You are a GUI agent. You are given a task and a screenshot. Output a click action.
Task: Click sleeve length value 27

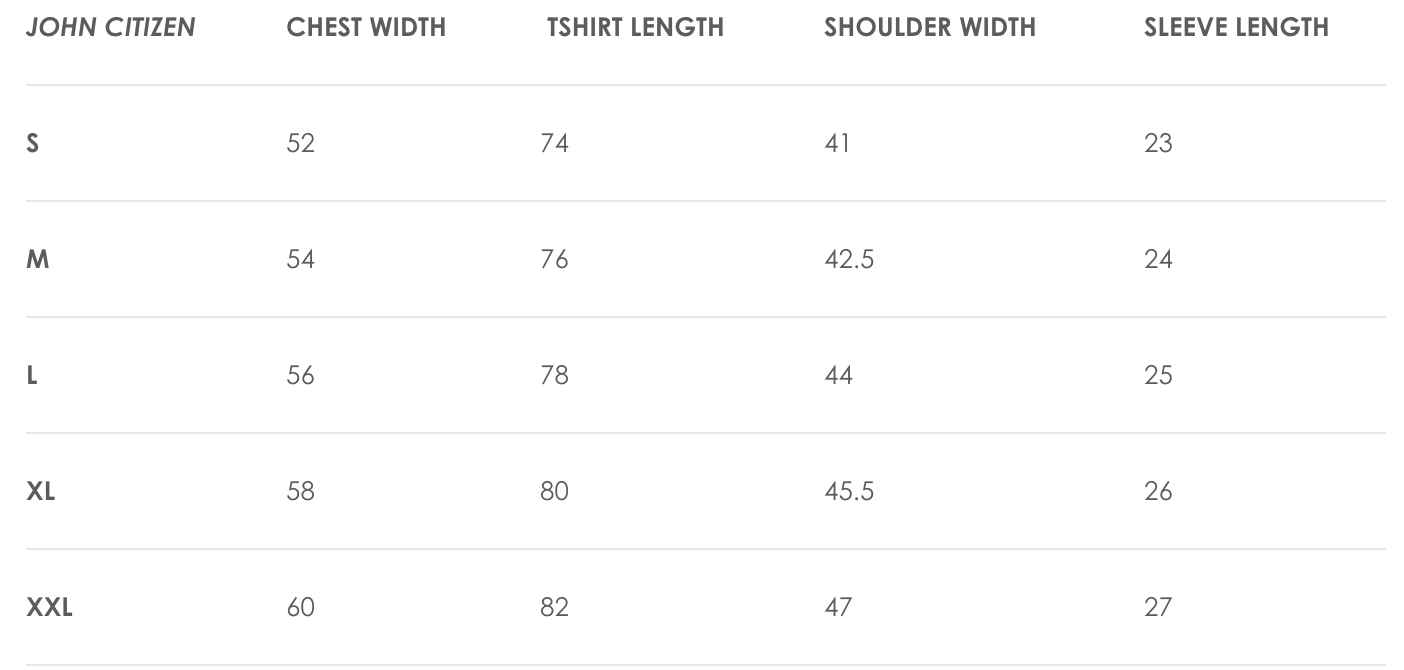click(x=1158, y=607)
